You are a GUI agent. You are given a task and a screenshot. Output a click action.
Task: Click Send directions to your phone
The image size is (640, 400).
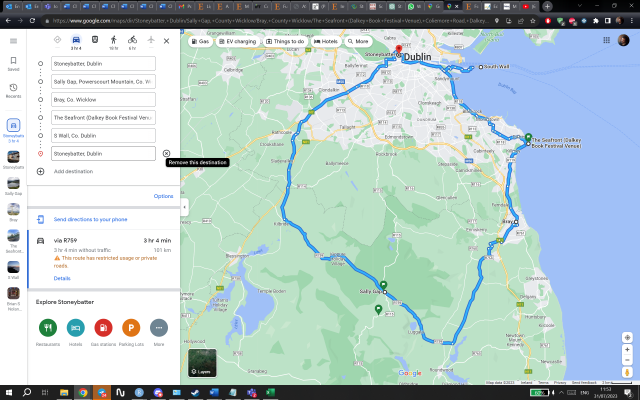90,218
